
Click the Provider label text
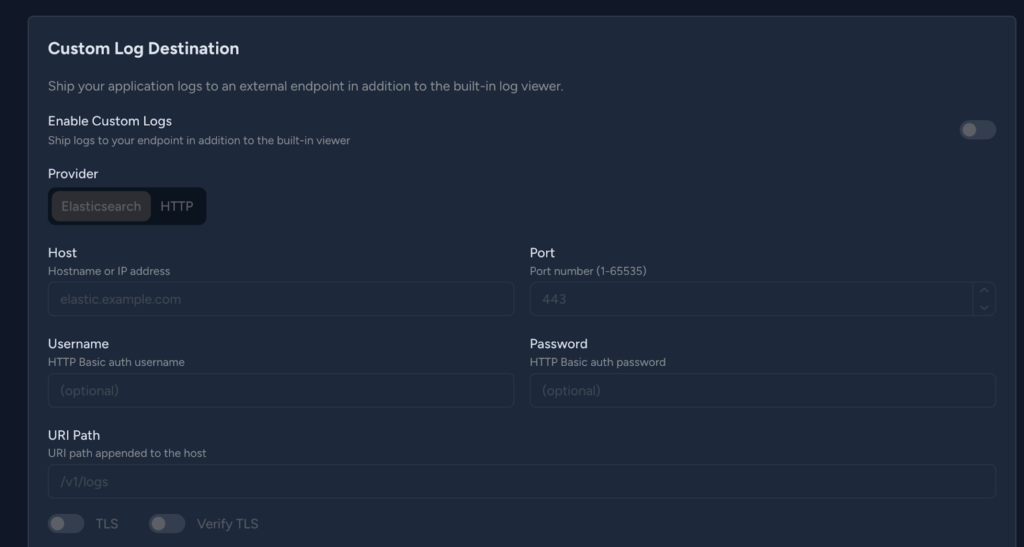pyautogui.click(x=73, y=174)
